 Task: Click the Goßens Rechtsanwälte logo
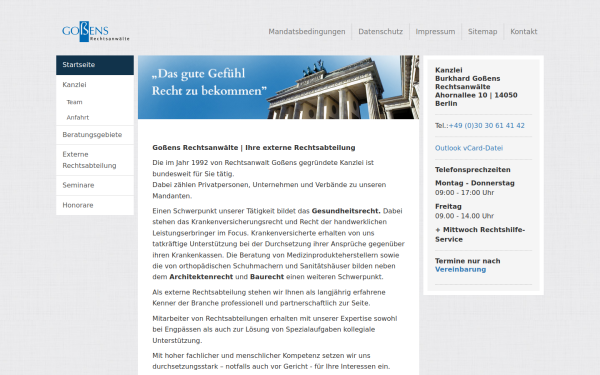click(x=96, y=31)
